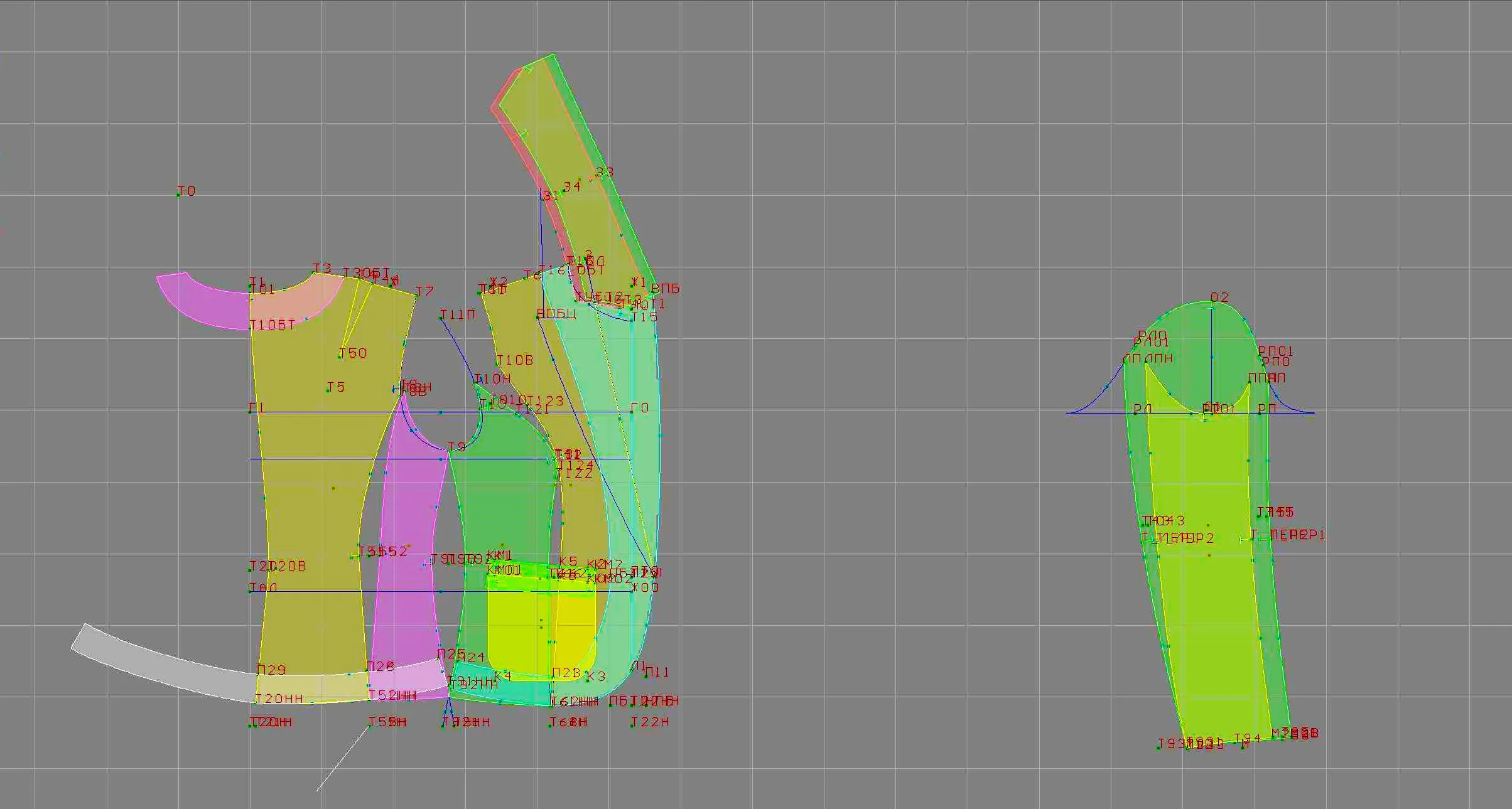The image size is (1512, 809).
Task: Click the O2 point atop sleeve cap
Action: (1212, 303)
